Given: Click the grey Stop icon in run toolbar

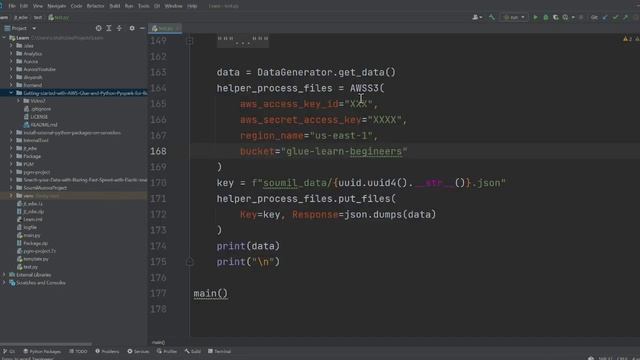Looking at the screenshot, I should pos(581,18).
